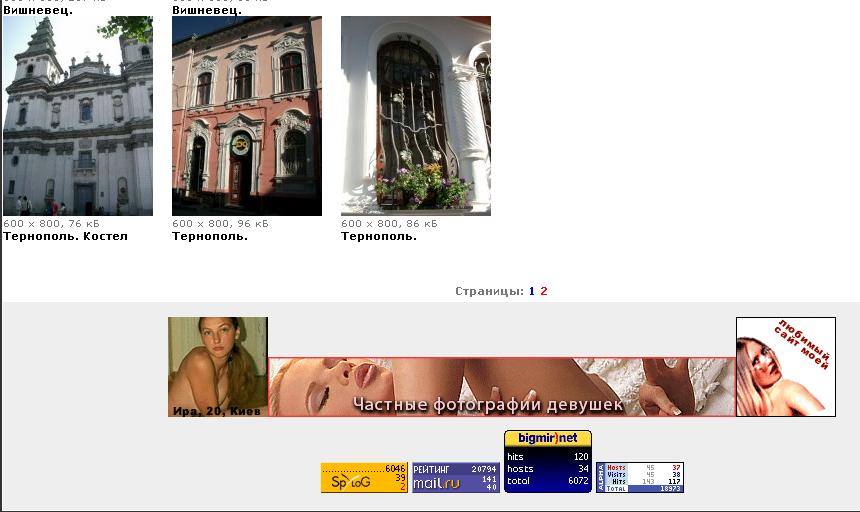Screen dimensions: 860x512
Task: Click '600 x 800, 76 кБ' size text
Action: [x=50, y=224]
